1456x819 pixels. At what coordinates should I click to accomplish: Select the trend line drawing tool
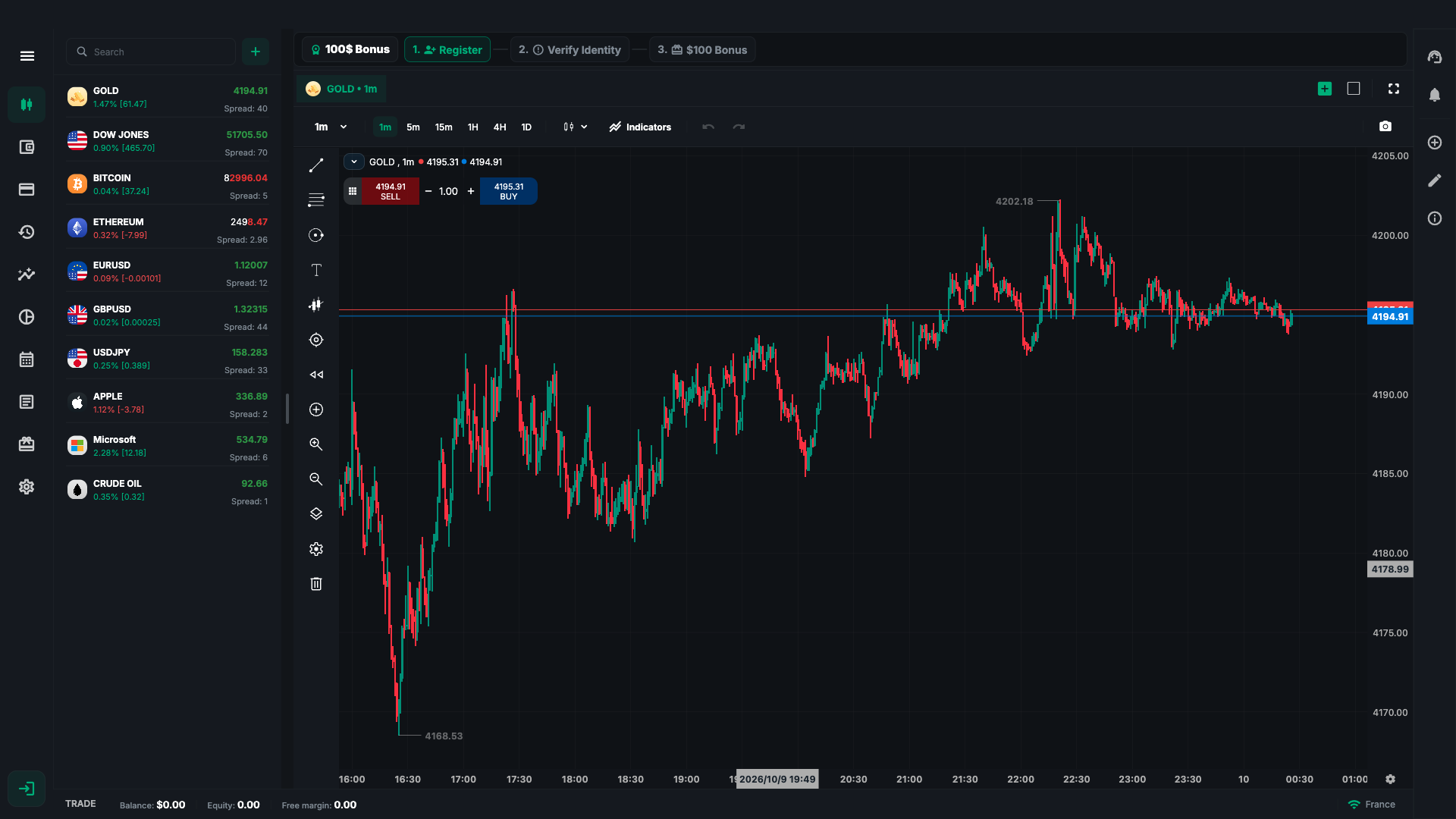click(316, 165)
